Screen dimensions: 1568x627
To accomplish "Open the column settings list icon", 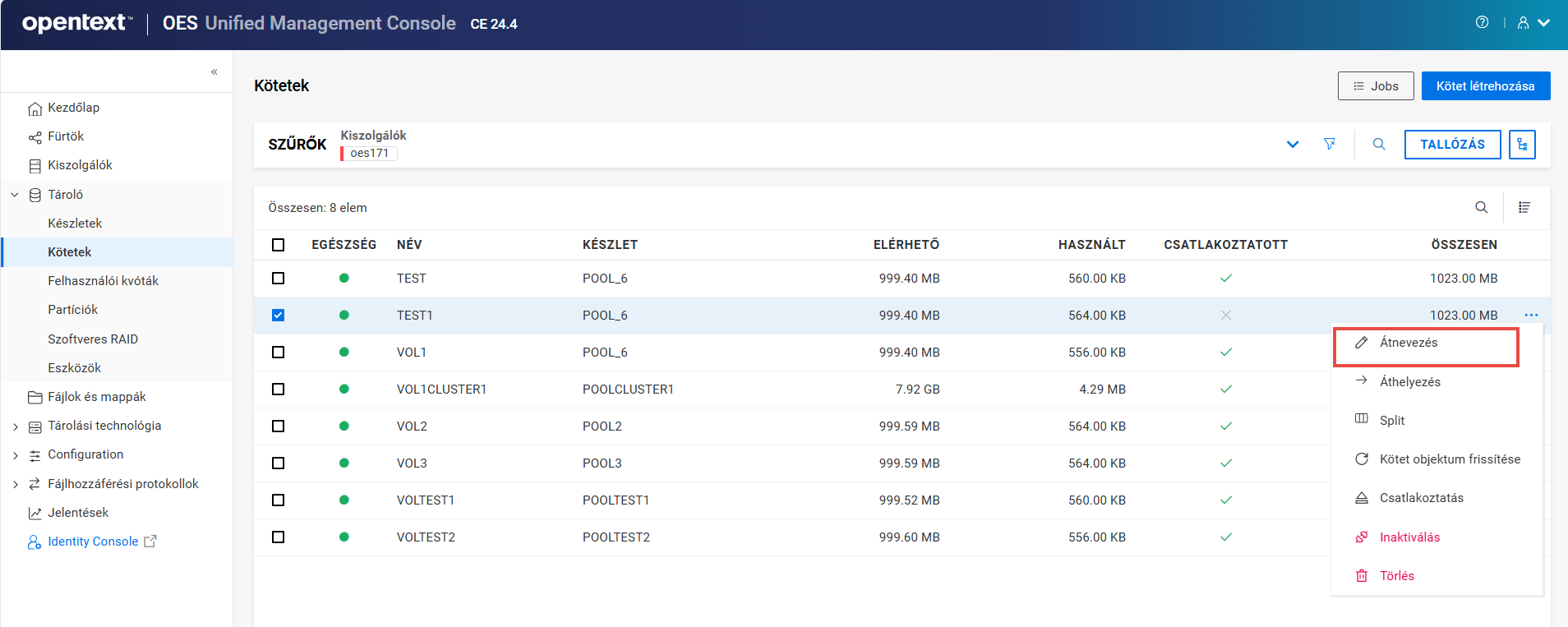I will click(1524, 207).
